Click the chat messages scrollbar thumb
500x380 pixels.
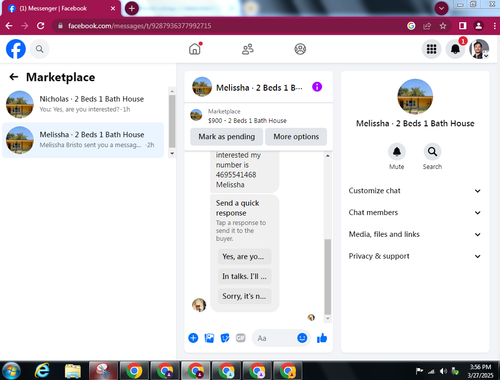pyautogui.click(x=328, y=277)
